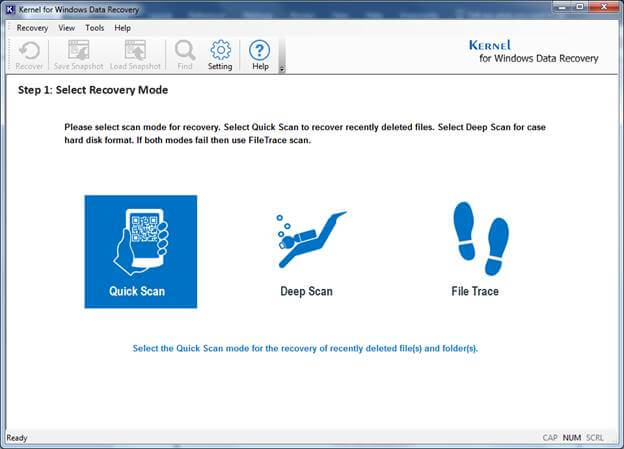Open the View menu
The height and width of the screenshot is (449, 624).
coord(66,28)
